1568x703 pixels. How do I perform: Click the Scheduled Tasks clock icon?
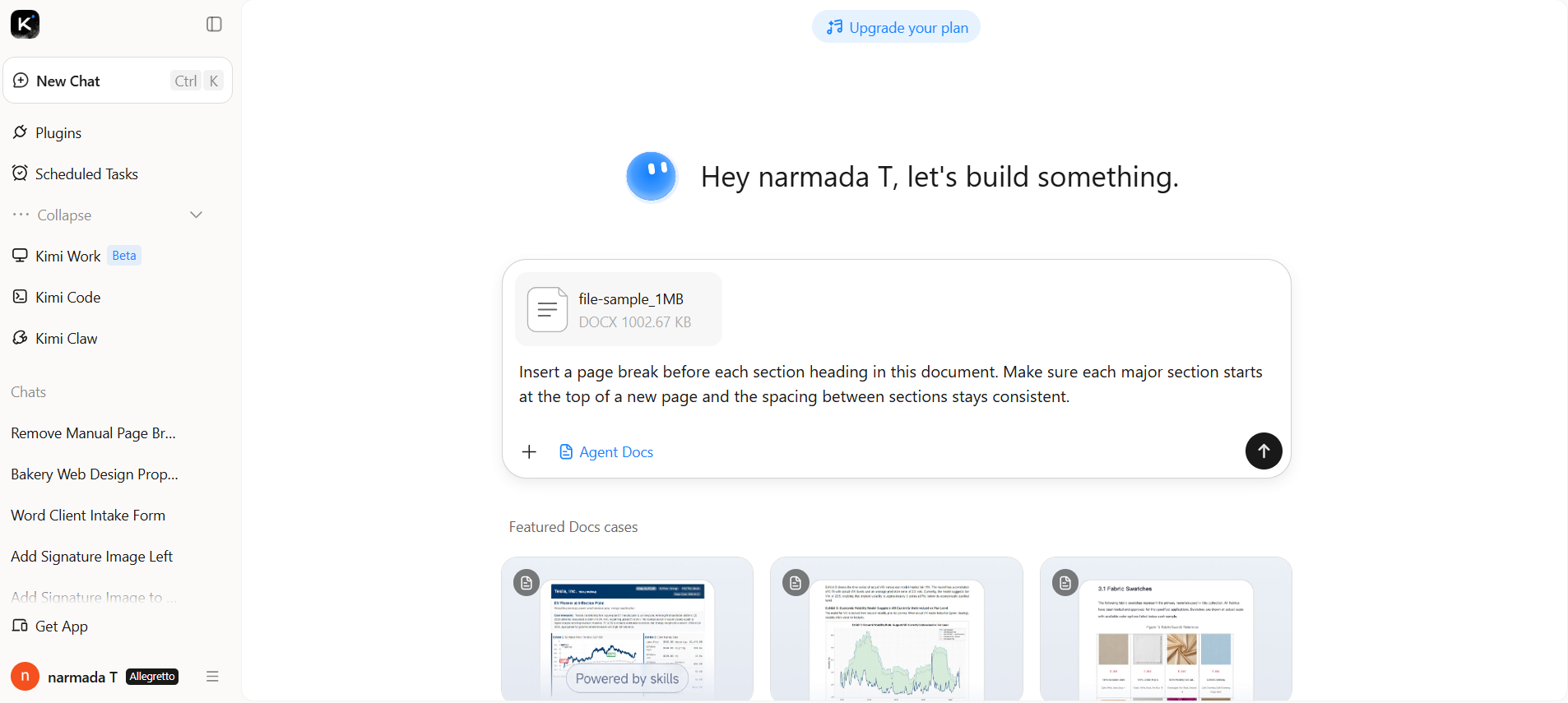pos(21,173)
